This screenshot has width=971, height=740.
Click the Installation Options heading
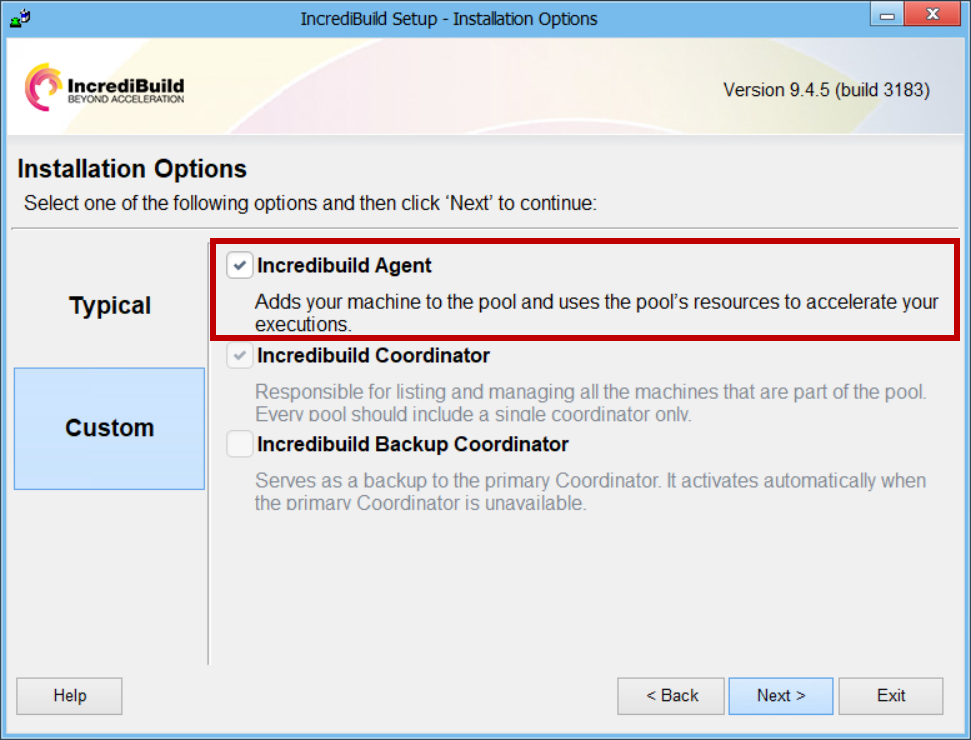tap(132, 169)
